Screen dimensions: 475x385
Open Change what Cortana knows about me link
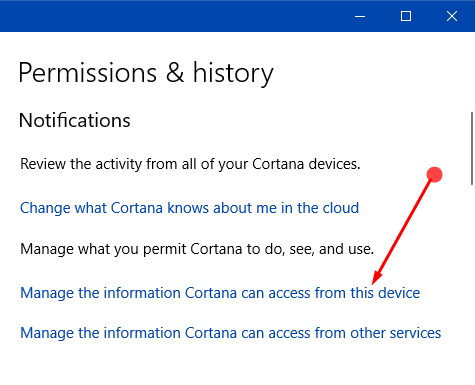(189, 208)
